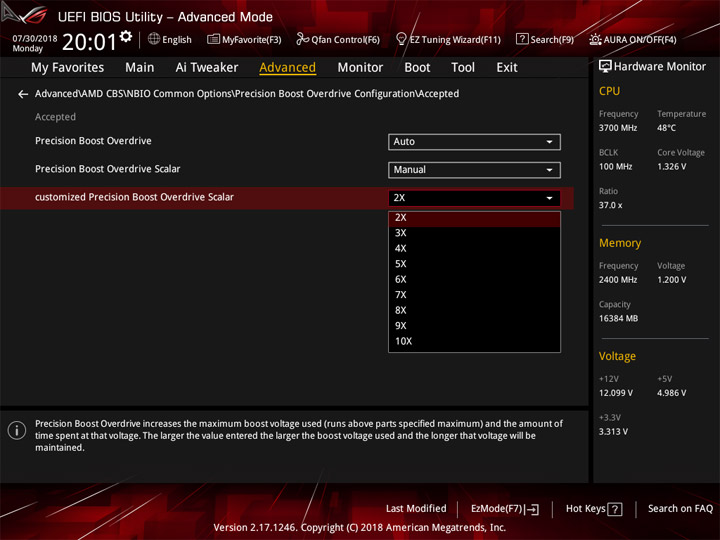
Task: Click the 07/30/2018 date
Action: point(35,39)
